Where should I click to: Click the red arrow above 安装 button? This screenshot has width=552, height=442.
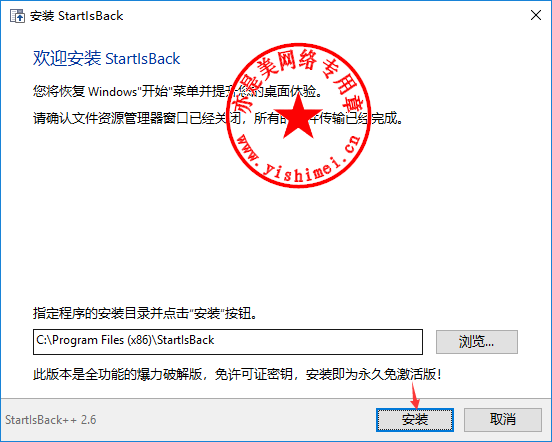click(x=415, y=395)
